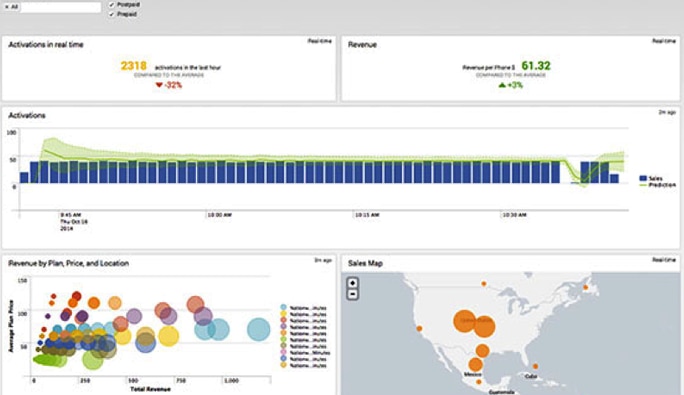The width and height of the screenshot is (684, 395).
Task: Click the last short blue bar in Activations chart
Action: (614, 179)
